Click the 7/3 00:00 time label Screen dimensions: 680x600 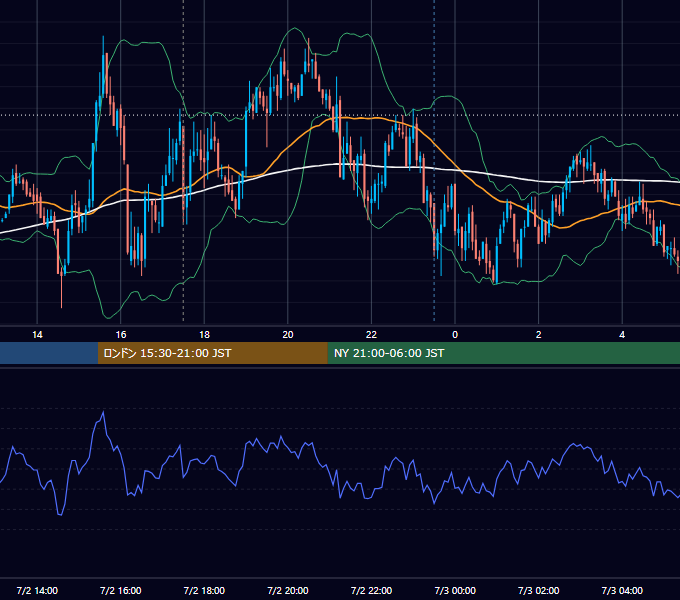pyautogui.click(x=455, y=590)
